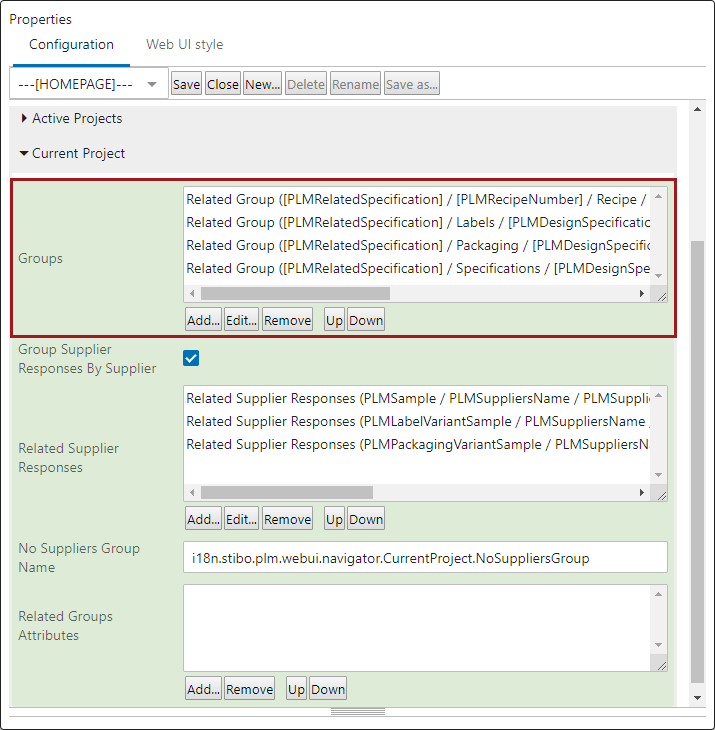This screenshot has width=715, height=730.
Task: Click Remove under Related Groups Attributes
Action: pyautogui.click(x=250, y=689)
